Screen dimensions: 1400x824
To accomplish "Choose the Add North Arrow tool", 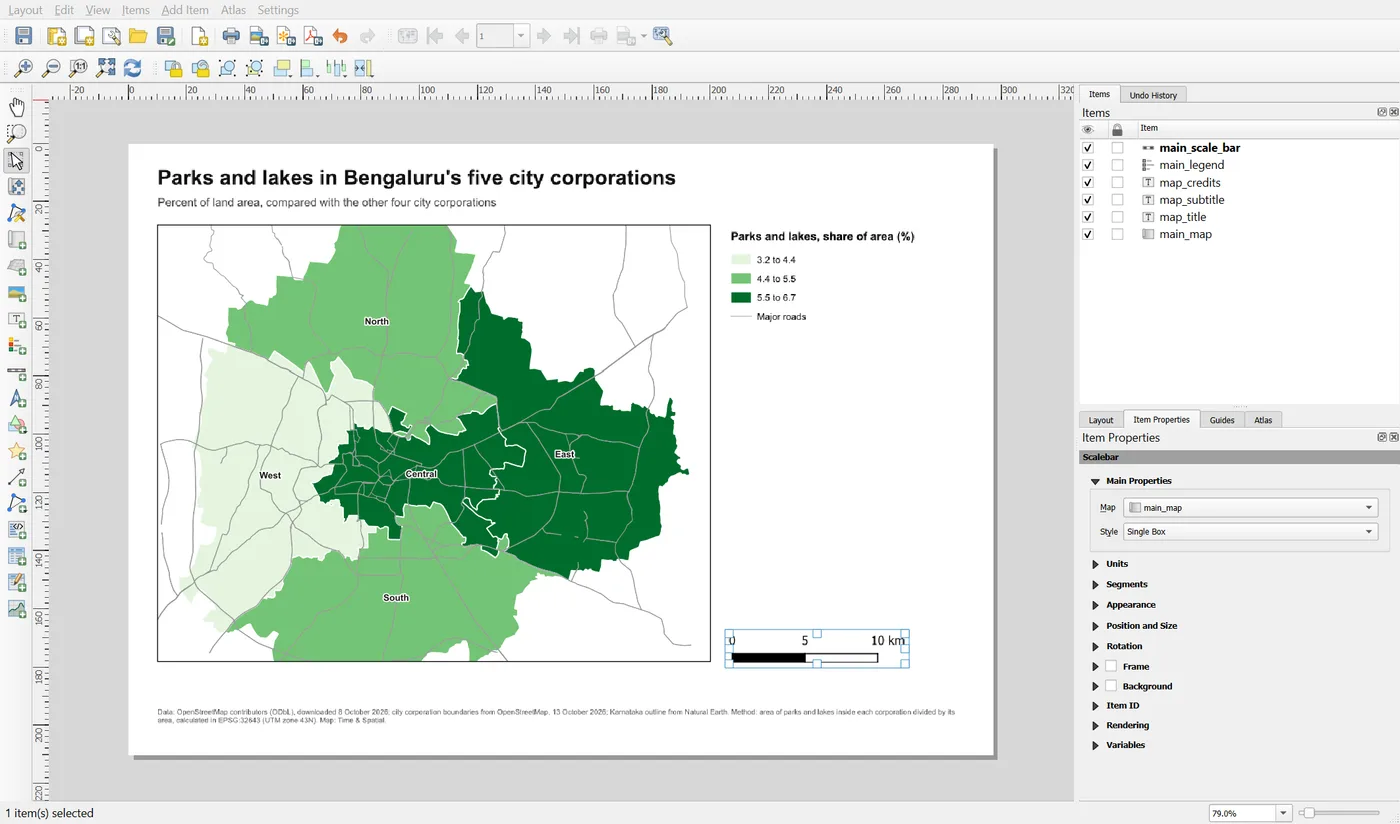I will 17,399.
